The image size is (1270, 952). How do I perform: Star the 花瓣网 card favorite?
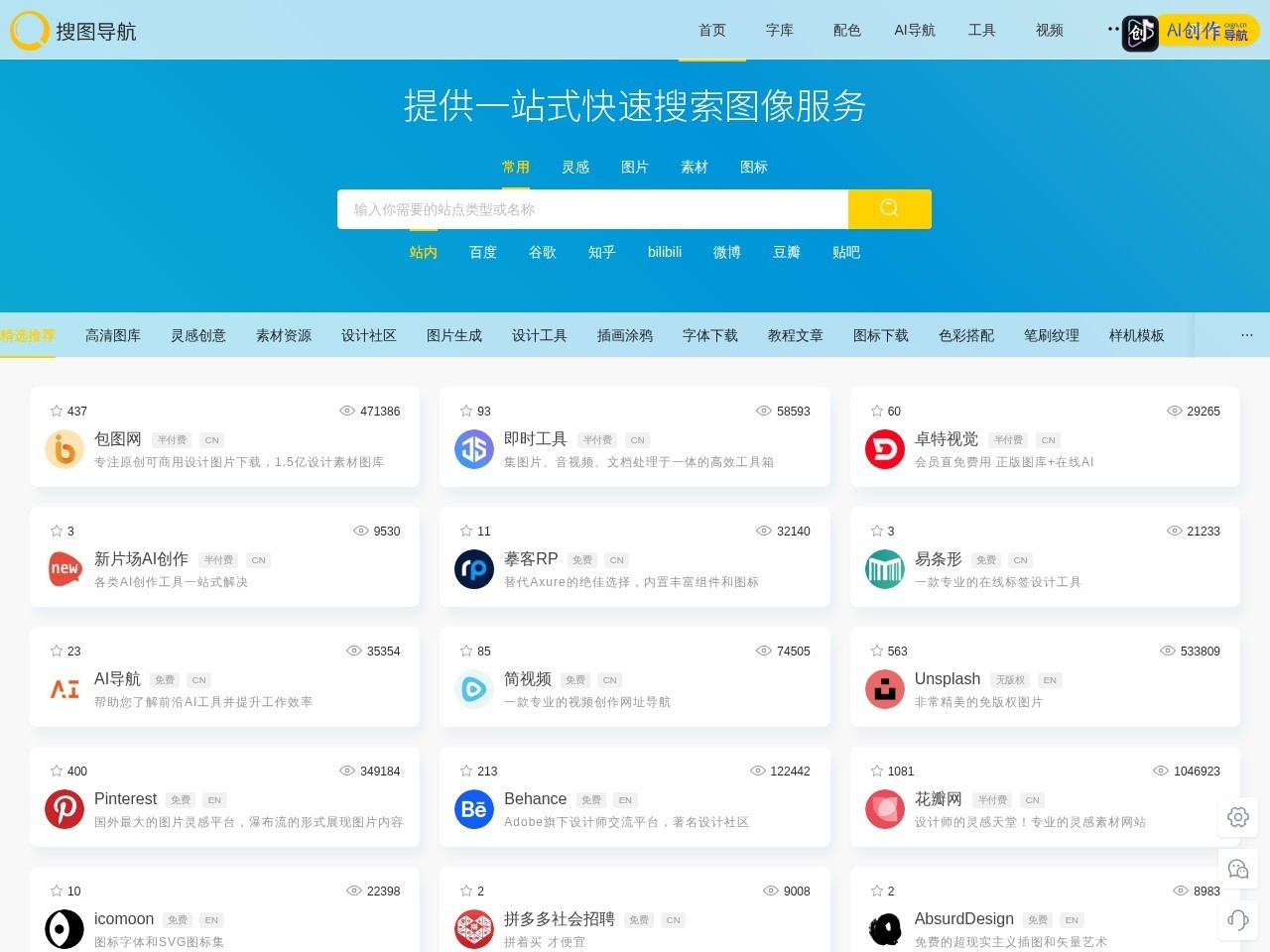point(877,771)
